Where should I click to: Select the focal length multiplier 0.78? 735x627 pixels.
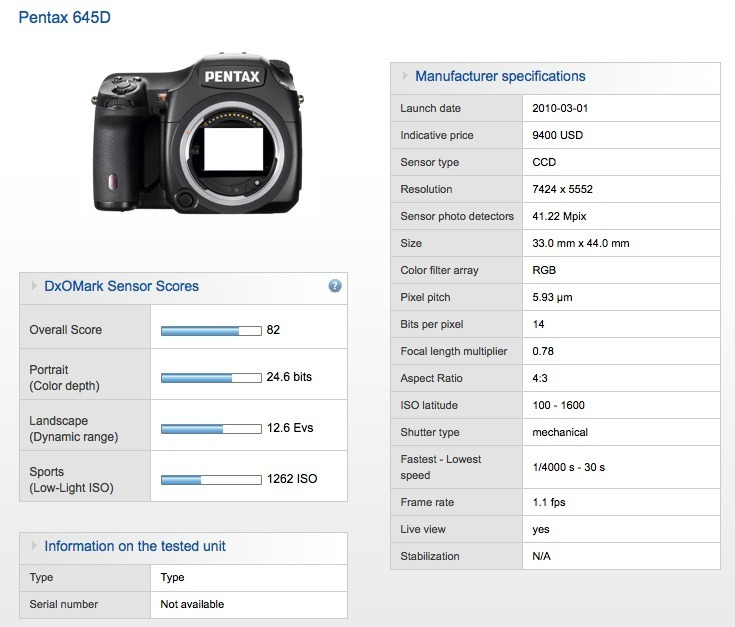543,351
